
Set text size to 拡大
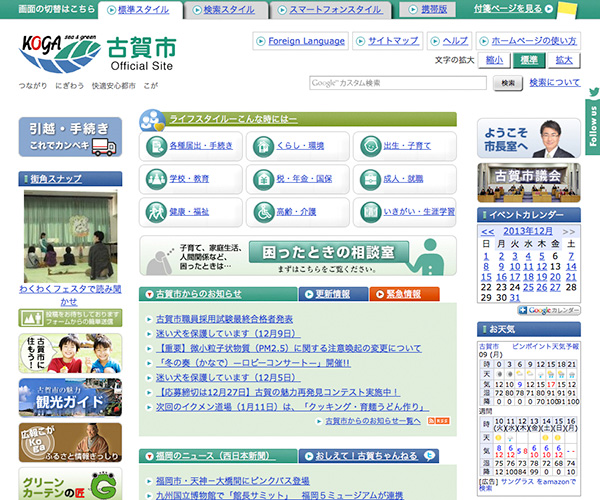coord(564,60)
